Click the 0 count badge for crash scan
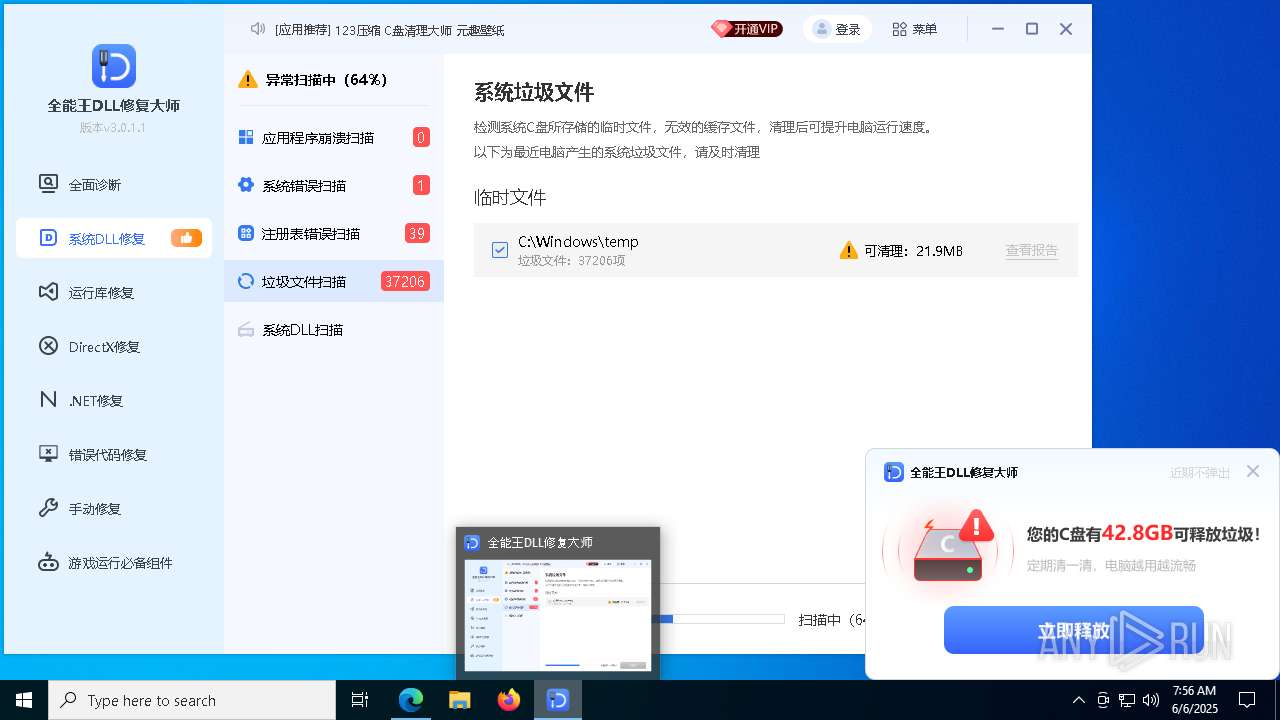Image resolution: width=1280 pixels, height=720 pixels. (x=421, y=137)
